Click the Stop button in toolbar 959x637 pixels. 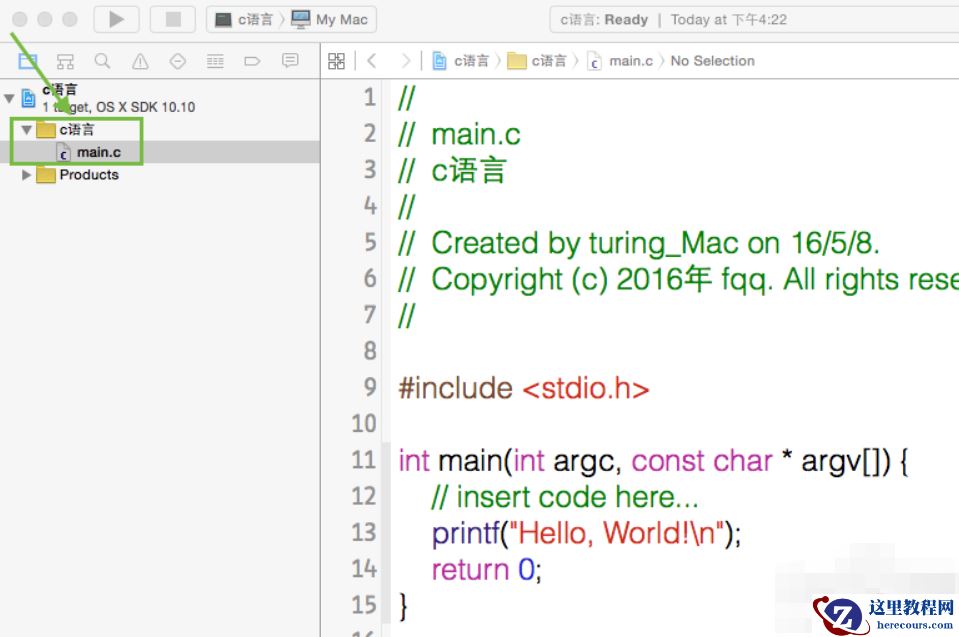172,19
